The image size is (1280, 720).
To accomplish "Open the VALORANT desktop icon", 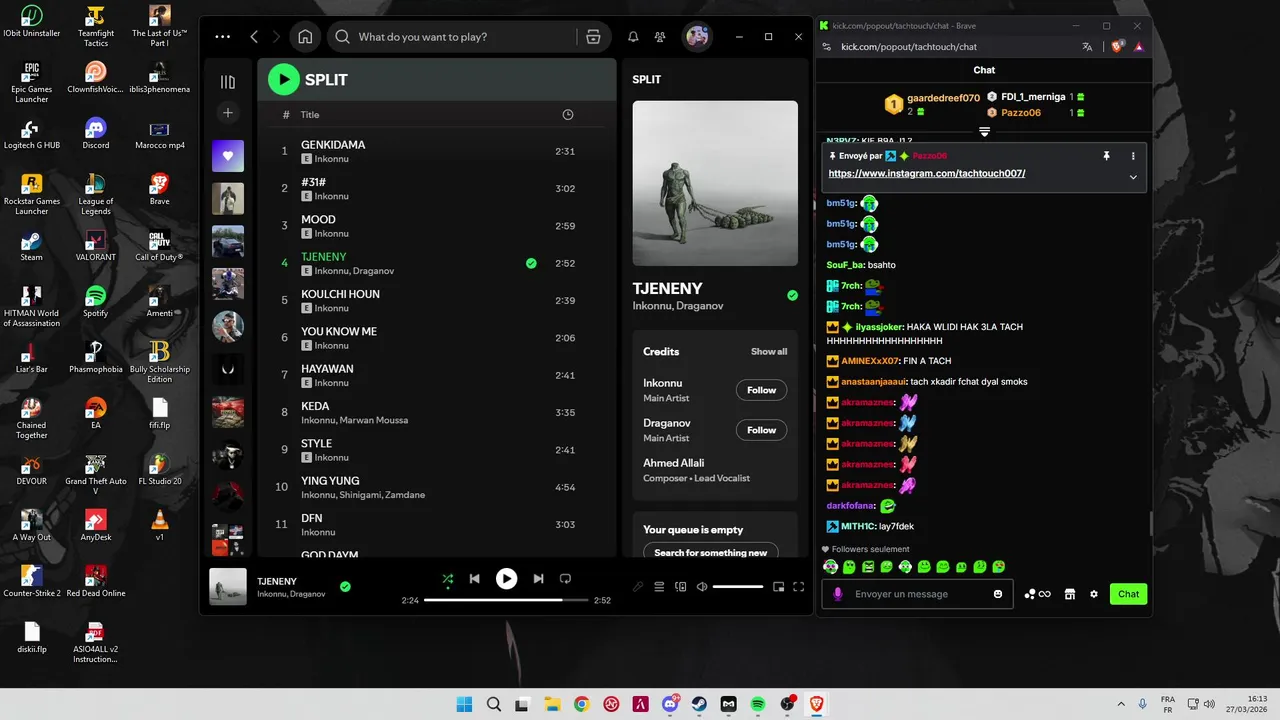I will coord(96,245).
